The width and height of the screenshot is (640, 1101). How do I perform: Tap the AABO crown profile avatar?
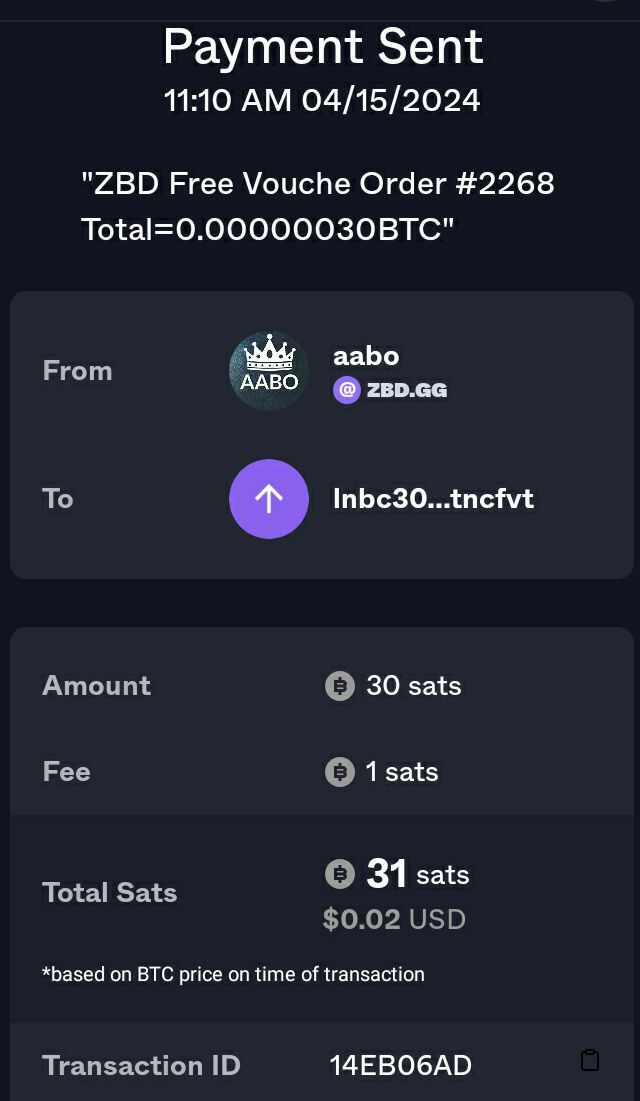[269, 371]
